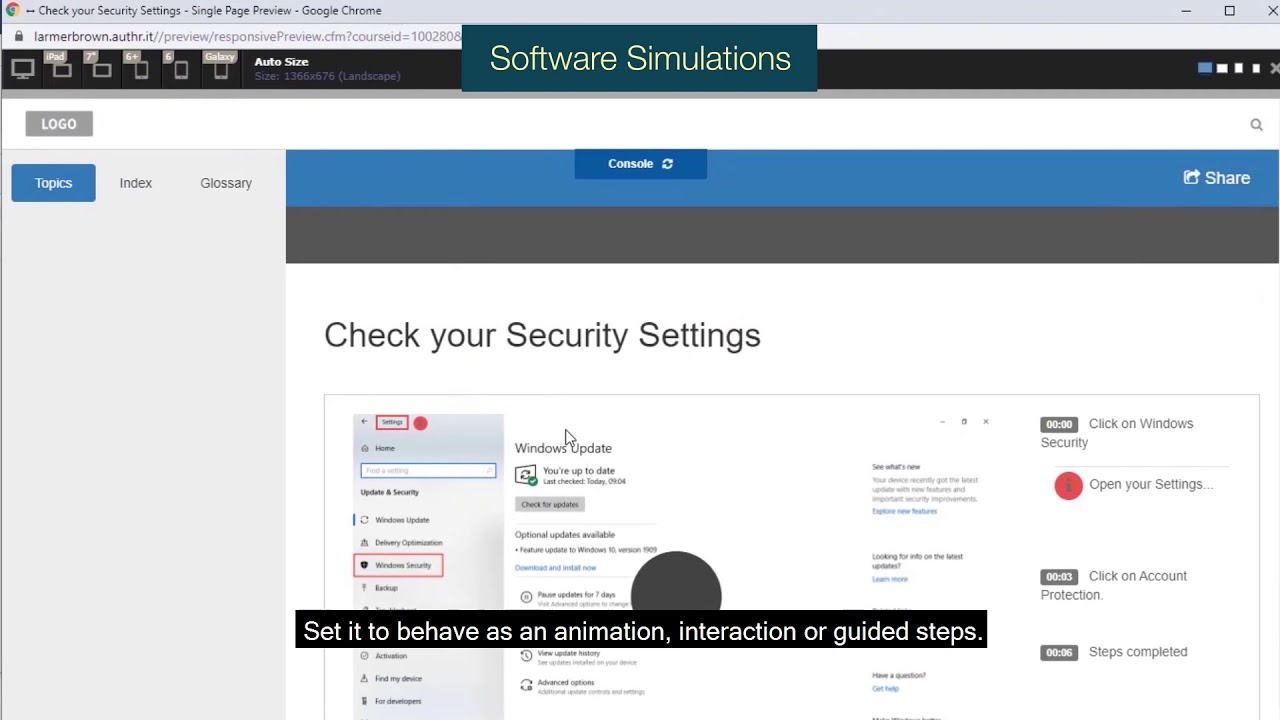Click the Activation checkmark circle icon
The image size is (1280, 720).
pyautogui.click(x=364, y=656)
